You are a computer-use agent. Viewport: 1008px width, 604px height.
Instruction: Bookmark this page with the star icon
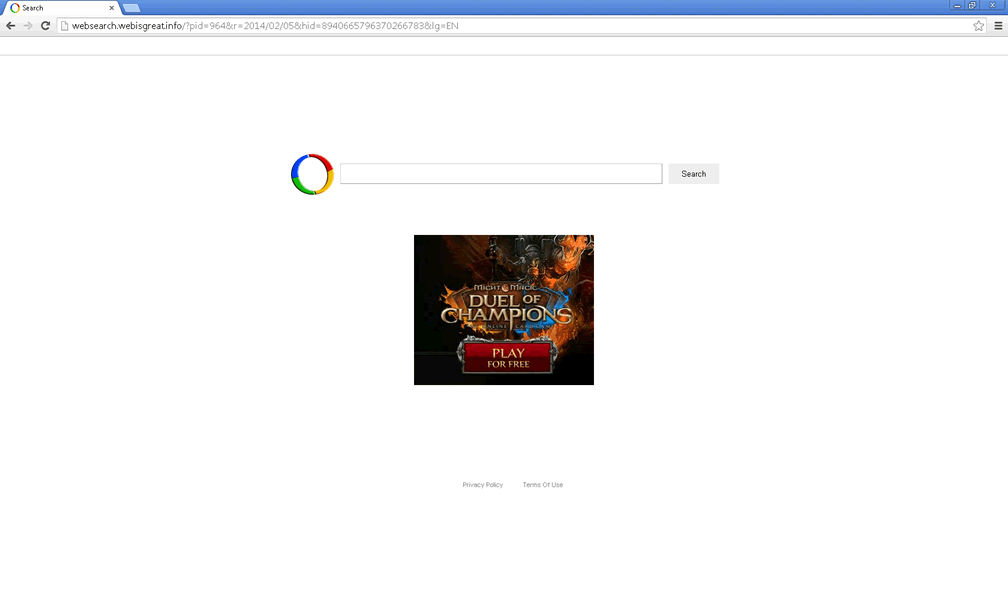pos(979,26)
